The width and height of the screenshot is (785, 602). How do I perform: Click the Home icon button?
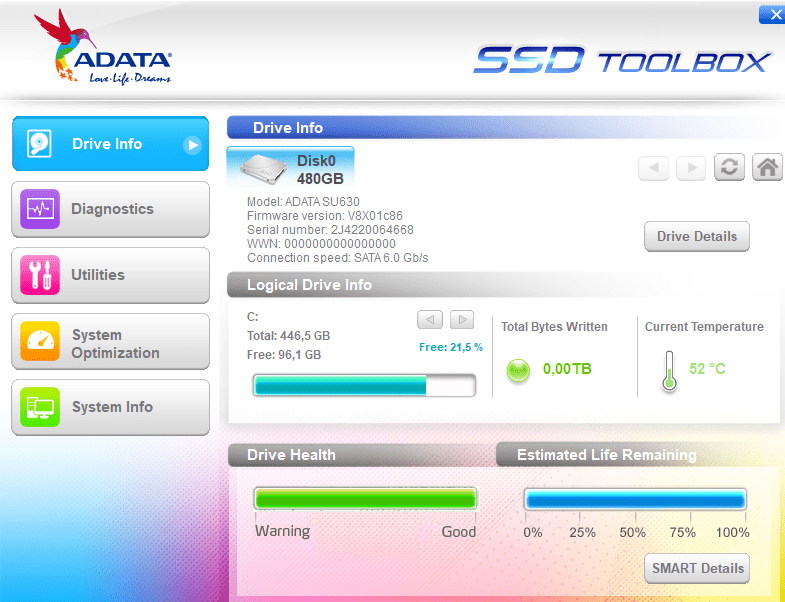(x=767, y=167)
